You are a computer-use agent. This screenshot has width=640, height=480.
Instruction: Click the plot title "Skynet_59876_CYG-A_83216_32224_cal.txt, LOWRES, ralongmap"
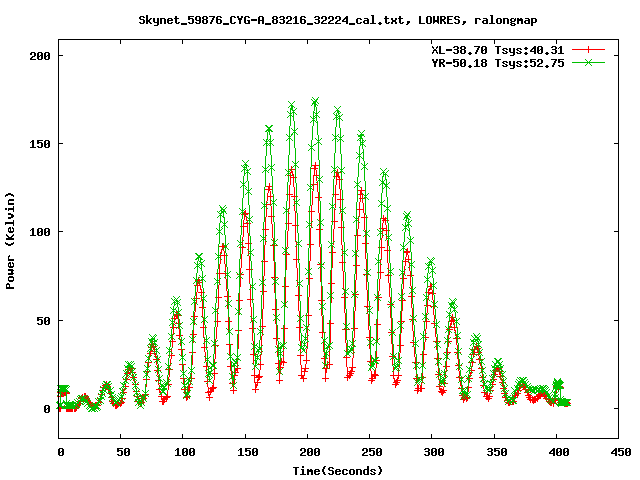(x=338, y=20)
